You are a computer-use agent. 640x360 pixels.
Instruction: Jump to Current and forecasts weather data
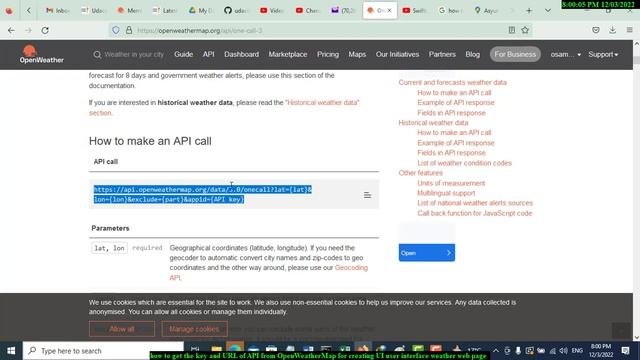tap(452, 82)
